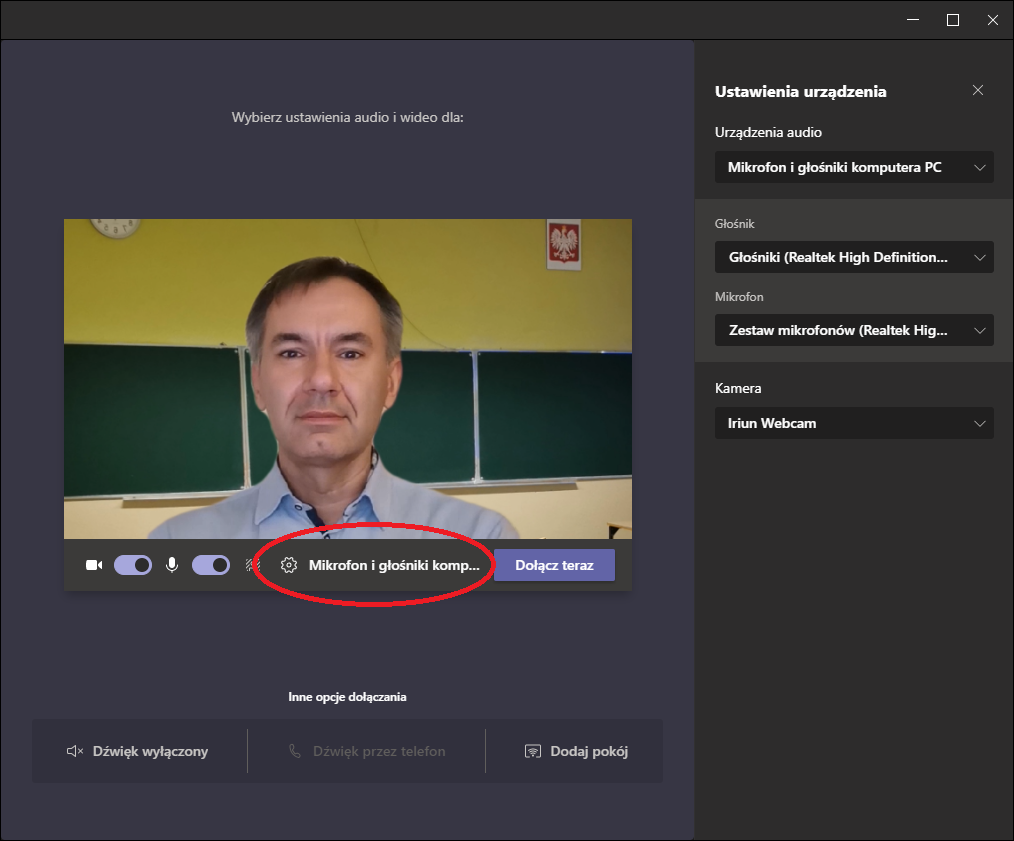1014x841 pixels.
Task: Choose the Dodaj pokój option
Action: tap(588, 751)
